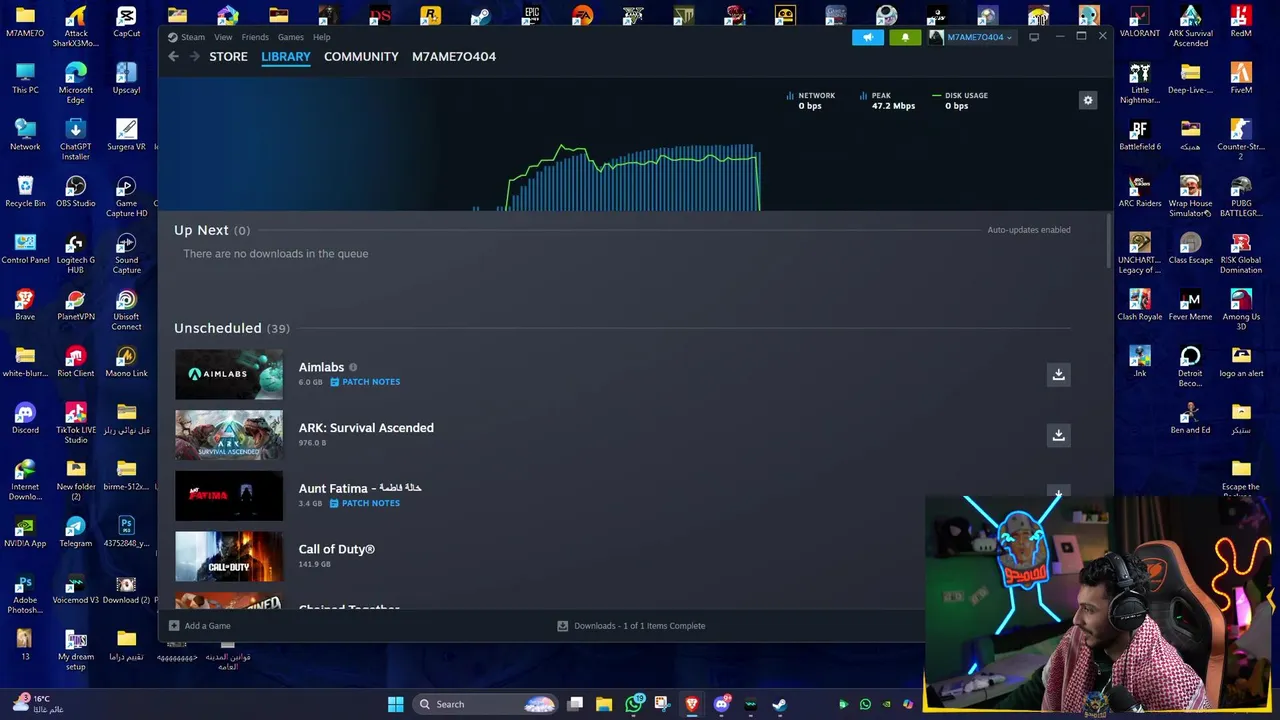The height and width of the screenshot is (720, 1280).
Task: Go forward with Steam forward arrow
Action: 194,57
